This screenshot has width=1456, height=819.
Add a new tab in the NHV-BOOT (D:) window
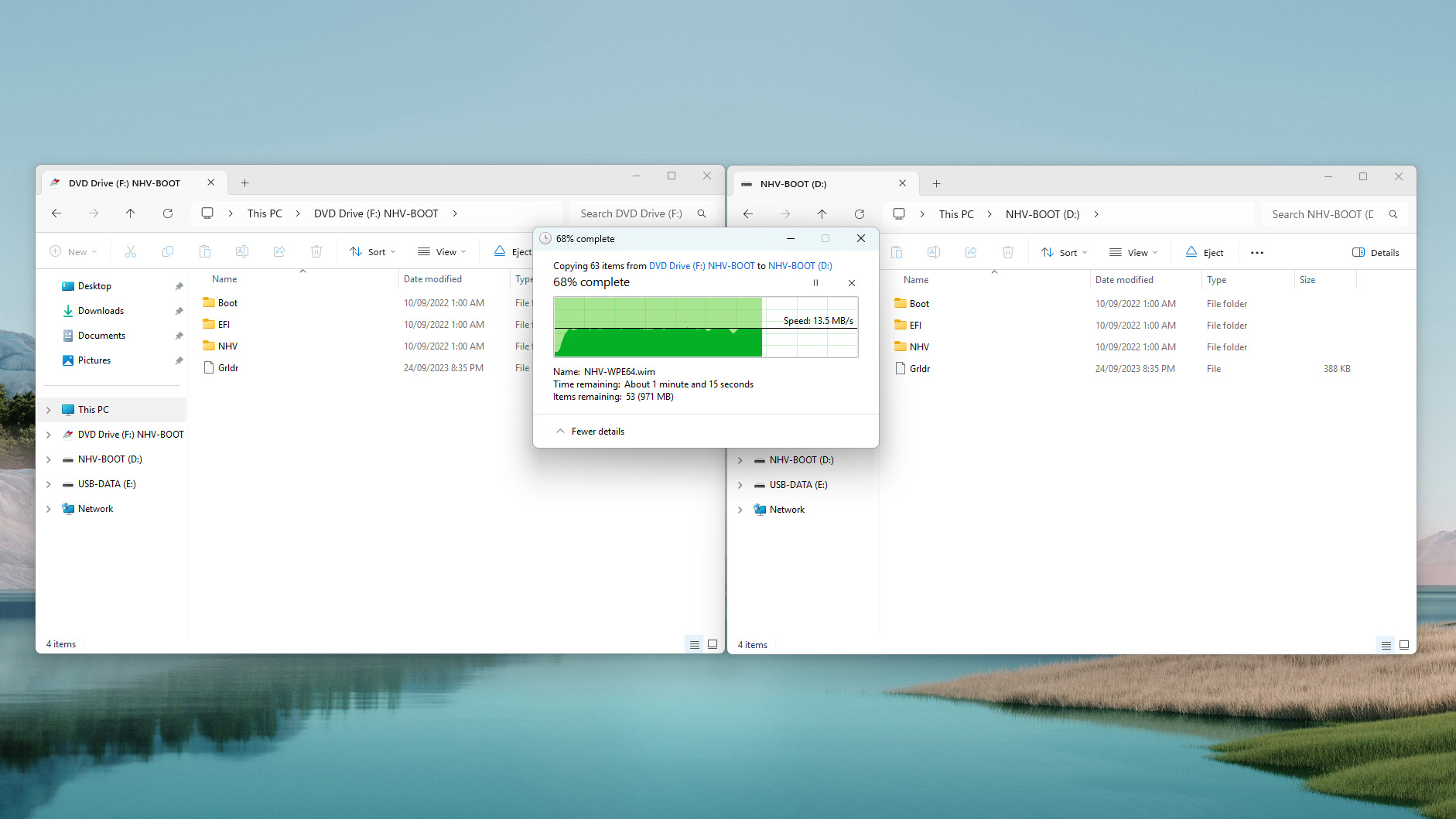point(936,184)
